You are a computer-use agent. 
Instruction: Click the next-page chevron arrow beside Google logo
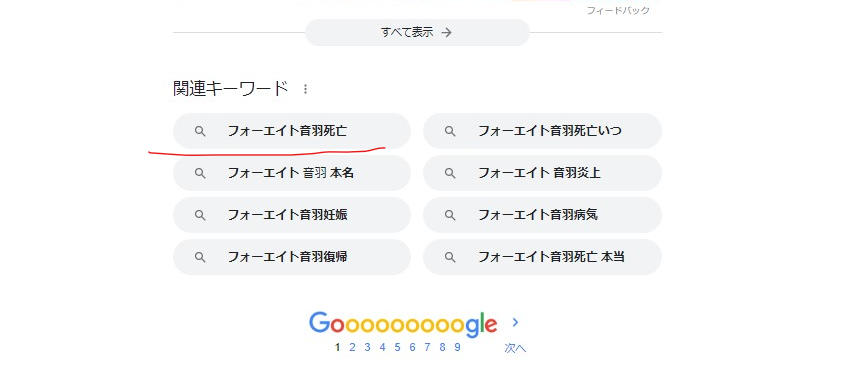pos(515,322)
